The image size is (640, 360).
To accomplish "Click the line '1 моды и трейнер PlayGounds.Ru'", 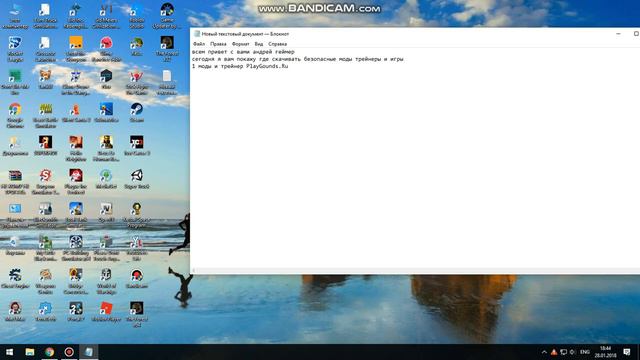I will [240, 66].
